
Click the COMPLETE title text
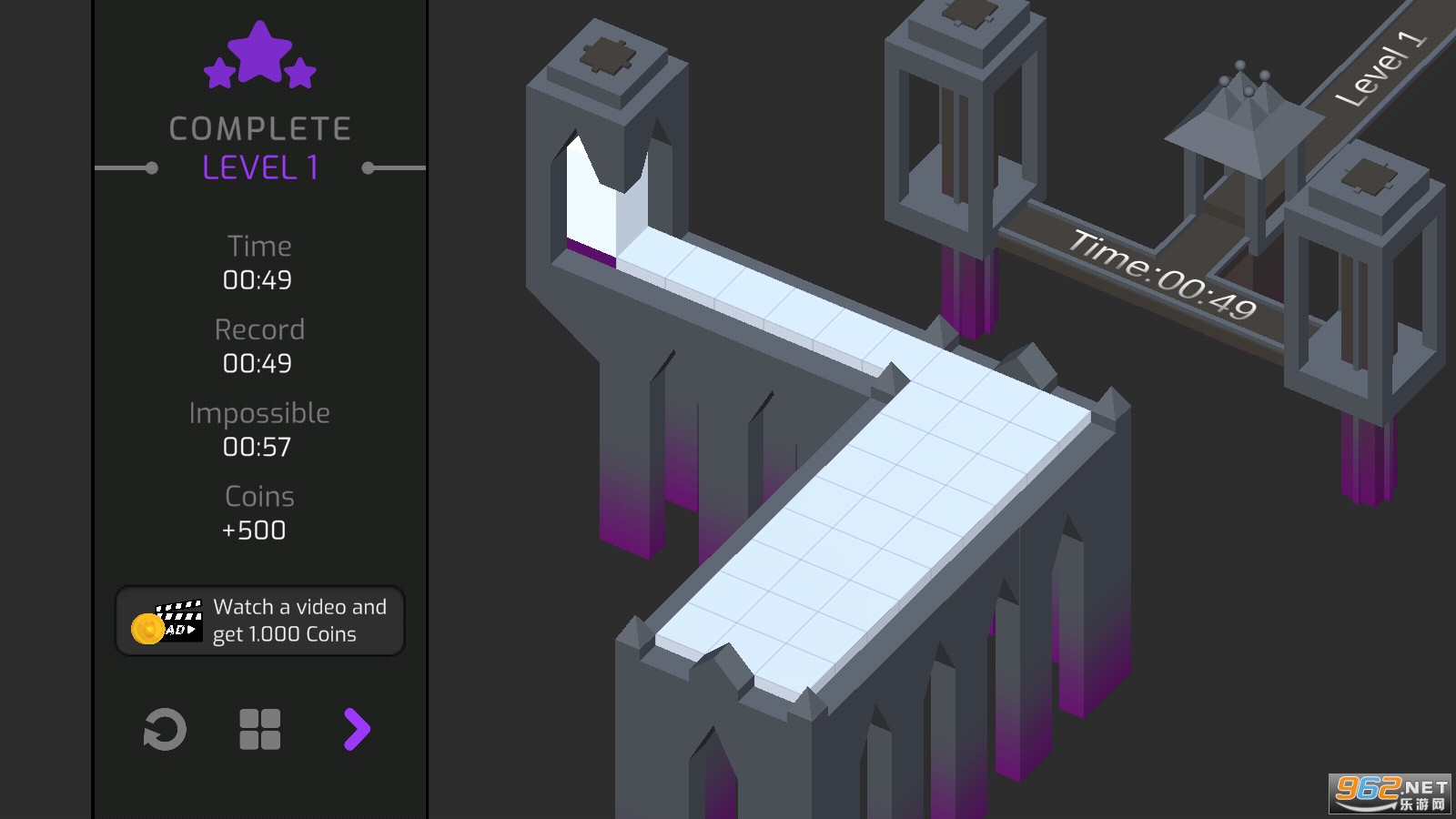260,129
